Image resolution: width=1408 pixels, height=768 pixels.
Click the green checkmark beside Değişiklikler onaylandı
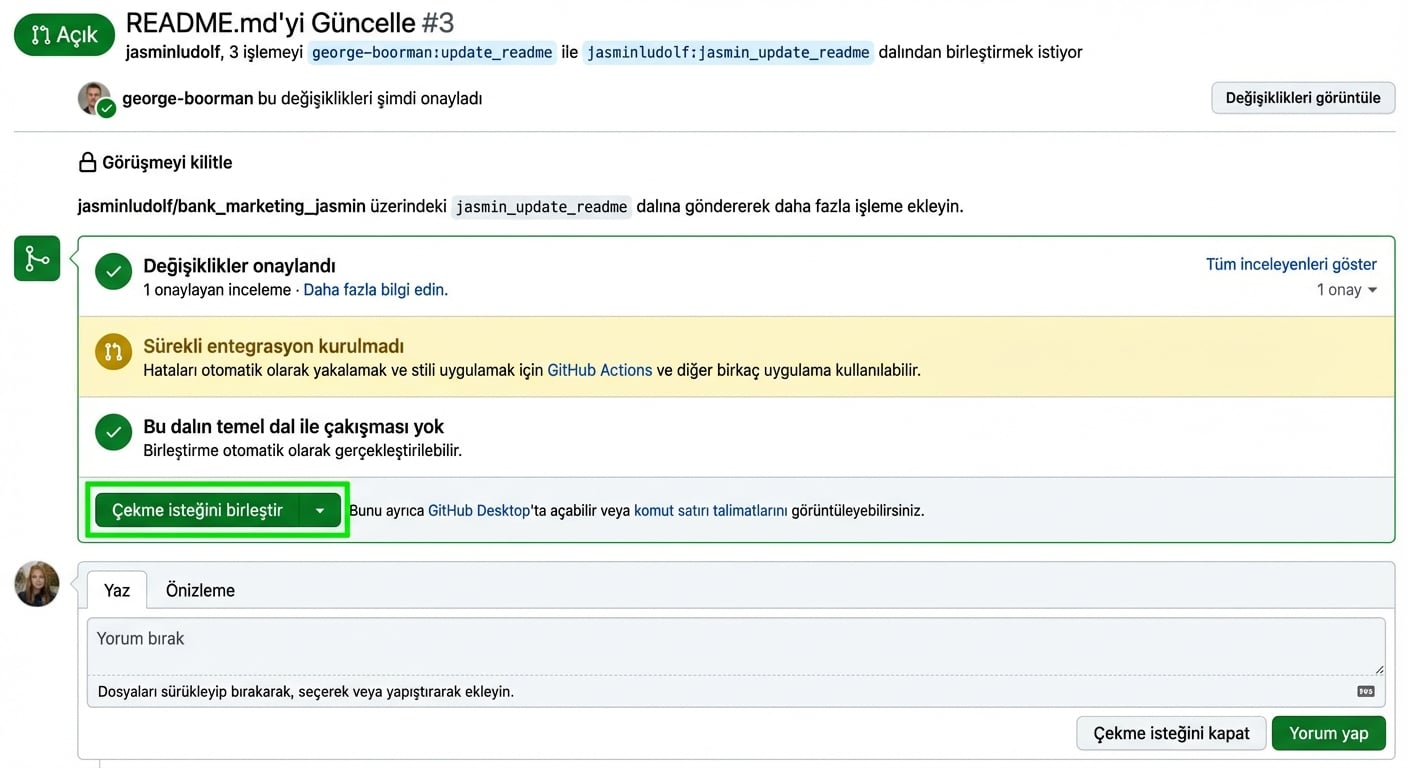[114, 272]
